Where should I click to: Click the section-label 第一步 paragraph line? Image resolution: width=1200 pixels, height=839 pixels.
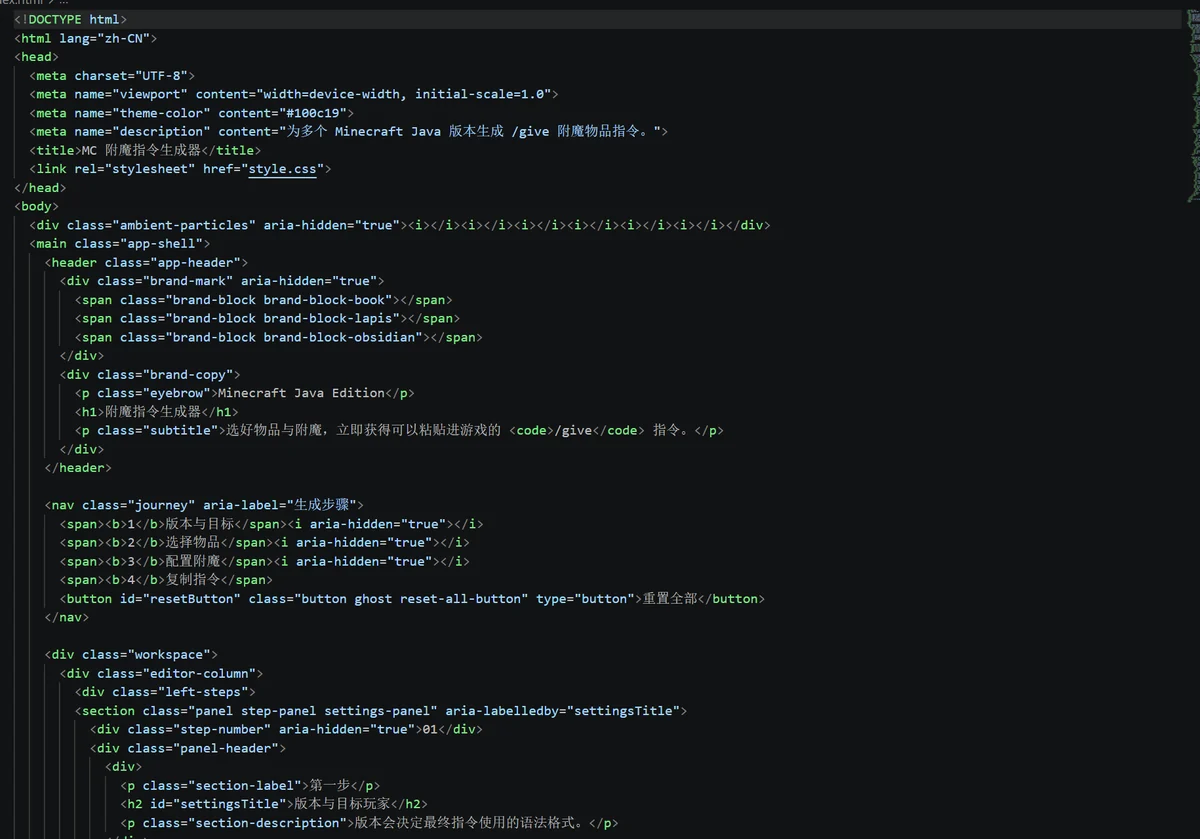pos(249,785)
